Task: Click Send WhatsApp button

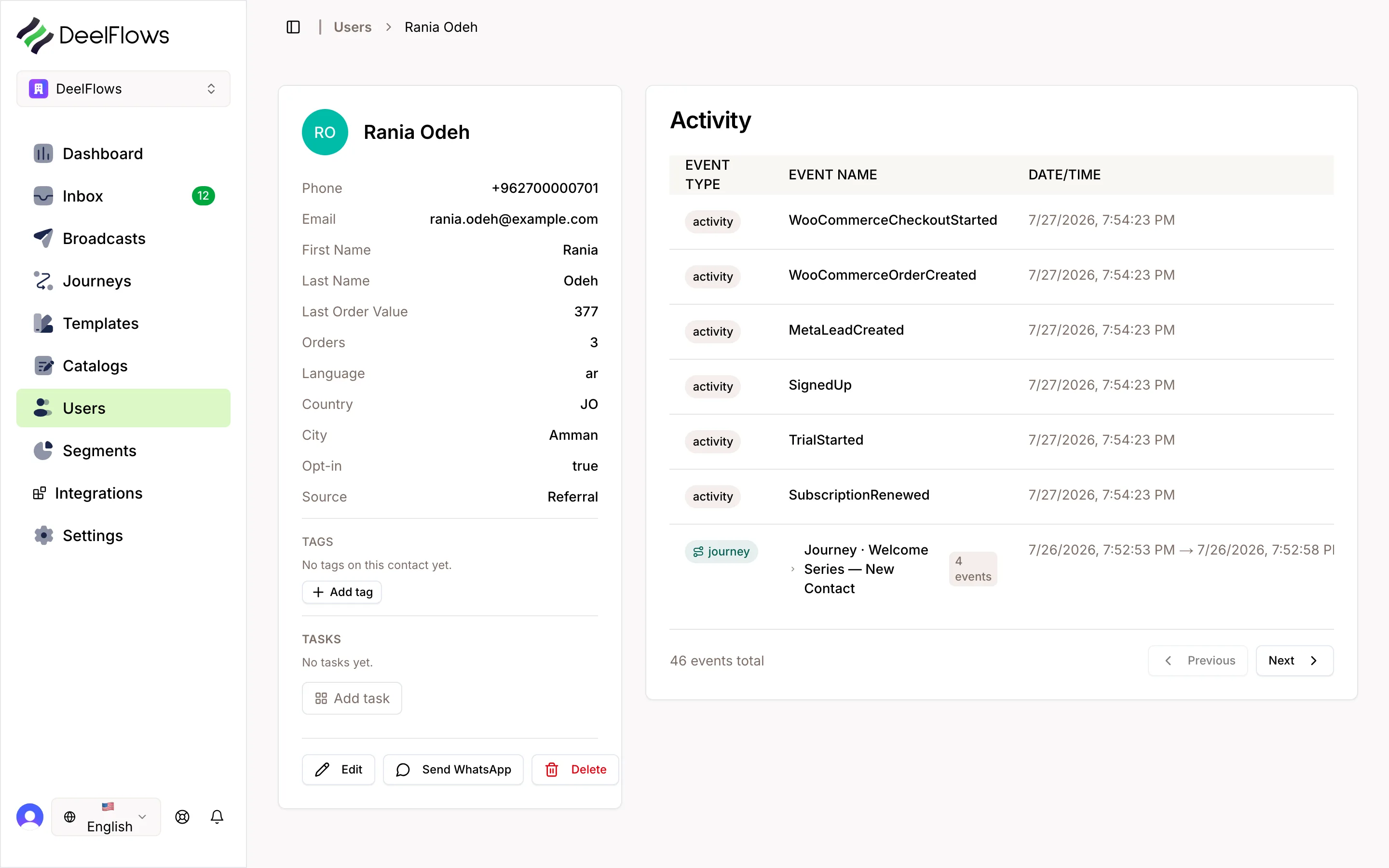Action: [x=453, y=769]
